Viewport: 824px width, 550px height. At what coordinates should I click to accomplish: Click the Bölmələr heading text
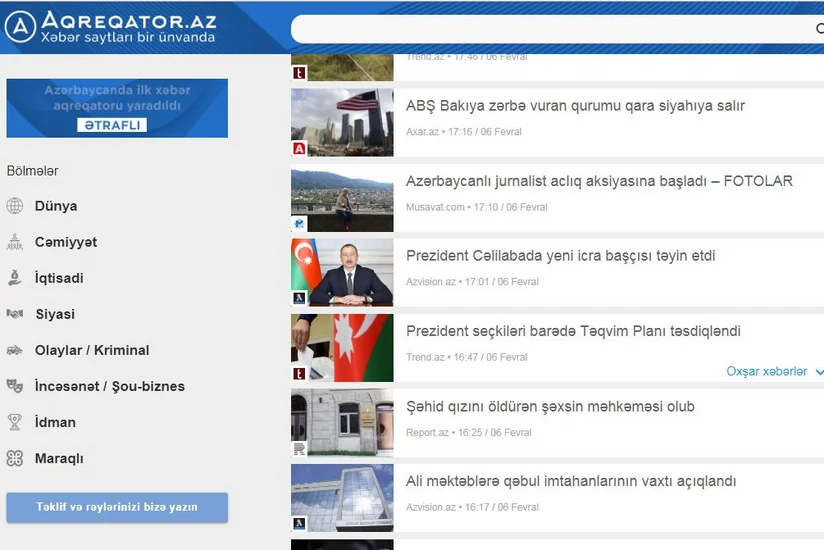tap(32, 171)
